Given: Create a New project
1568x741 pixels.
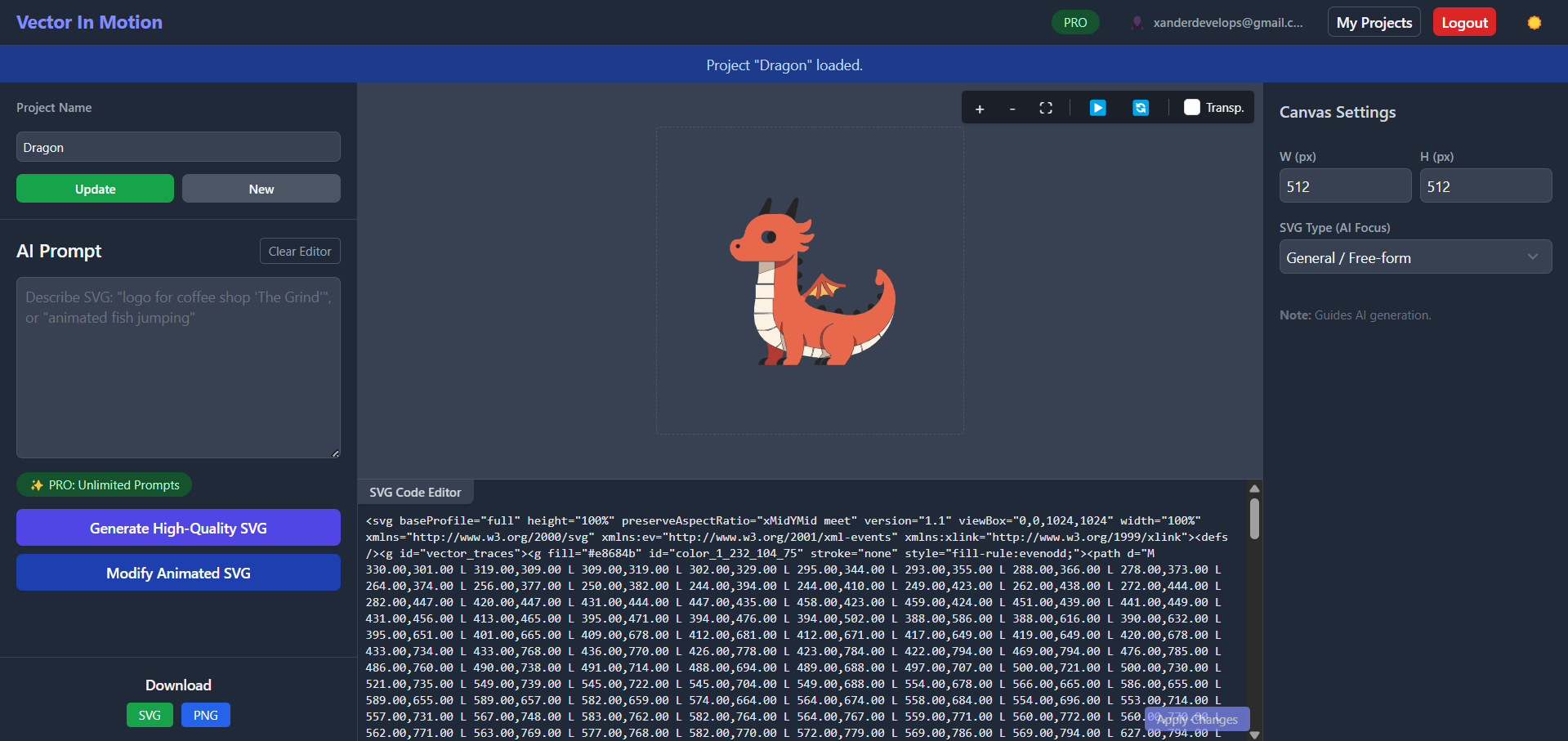Looking at the screenshot, I should (261, 189).
